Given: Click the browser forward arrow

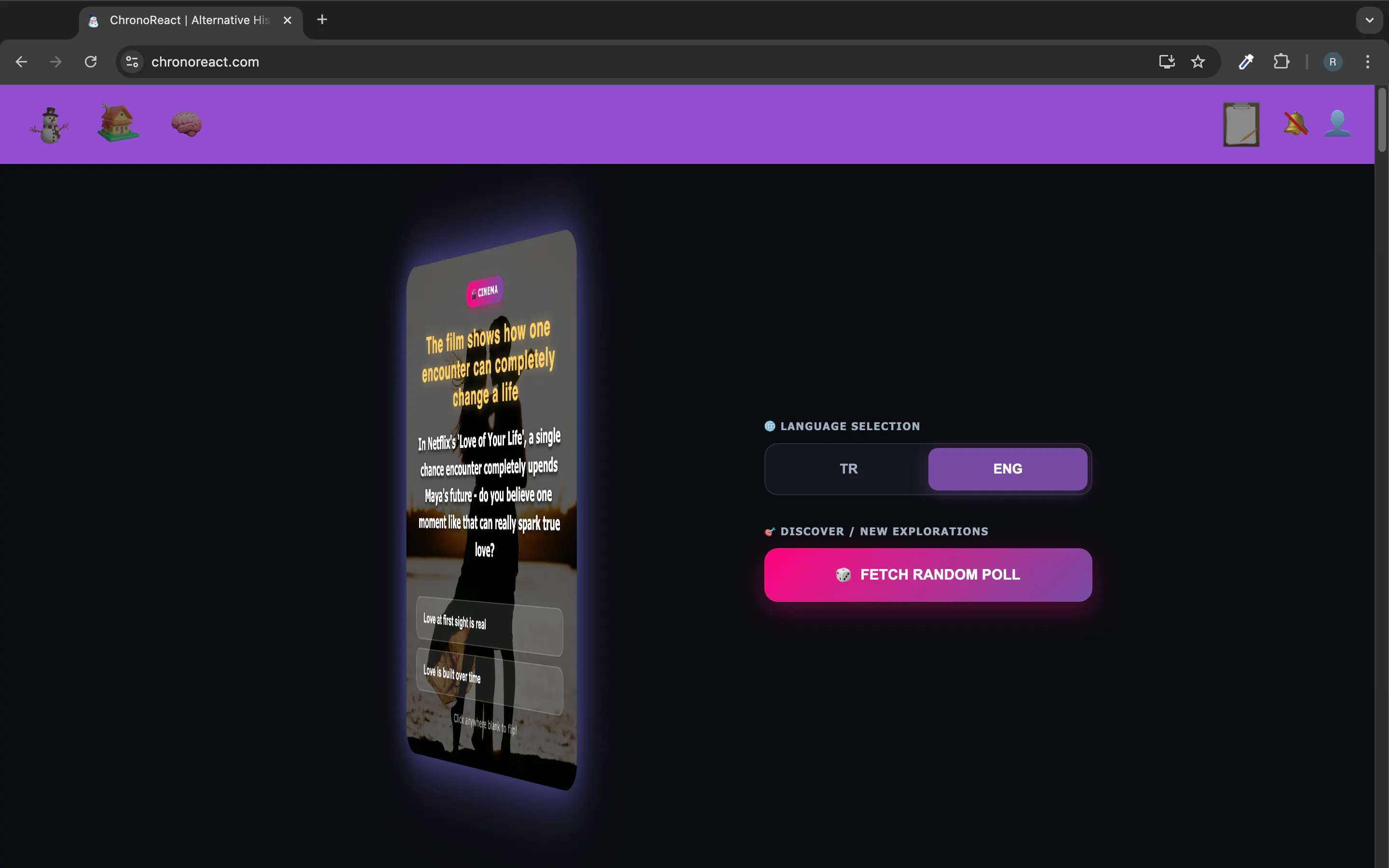Looking at the screenshot, I should 55,61.
